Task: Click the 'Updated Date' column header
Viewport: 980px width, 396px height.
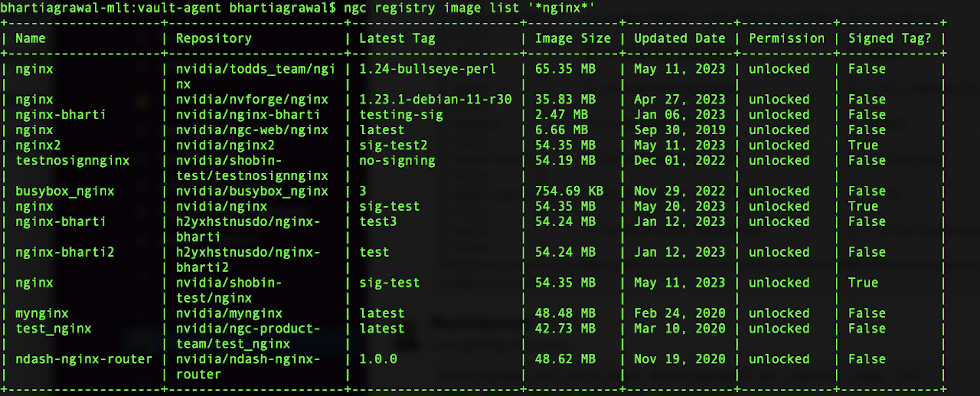Action: pos(679,38)
